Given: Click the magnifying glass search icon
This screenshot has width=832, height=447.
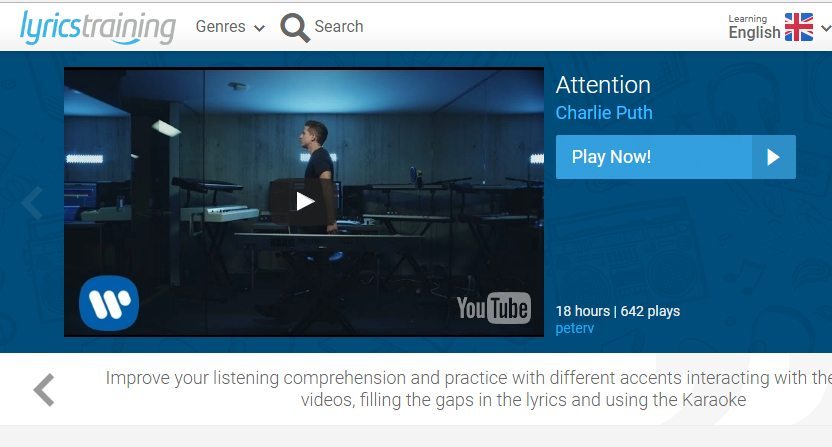Looking at the screenshot, I should [x=294, y=27].
